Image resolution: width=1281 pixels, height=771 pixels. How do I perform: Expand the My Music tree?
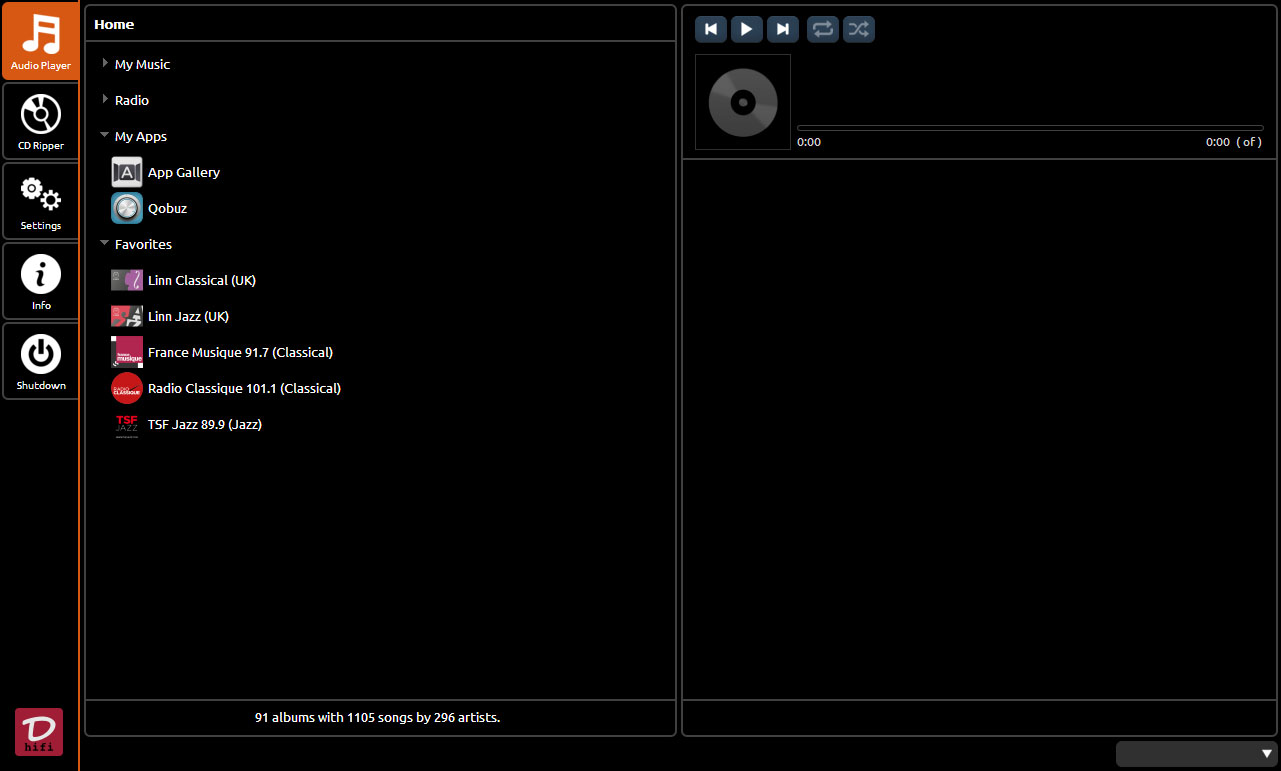tap(105, 64)
